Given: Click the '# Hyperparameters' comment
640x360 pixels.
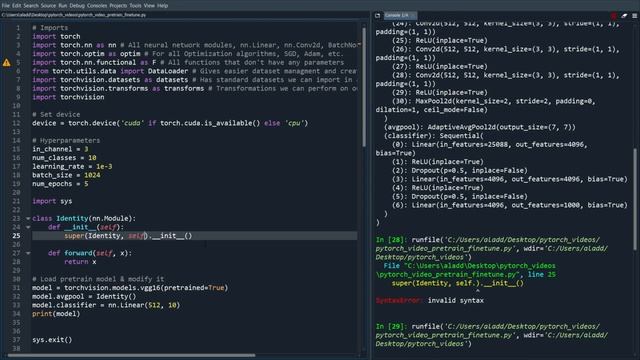Looking at the screenshot, I should (66, 140).
